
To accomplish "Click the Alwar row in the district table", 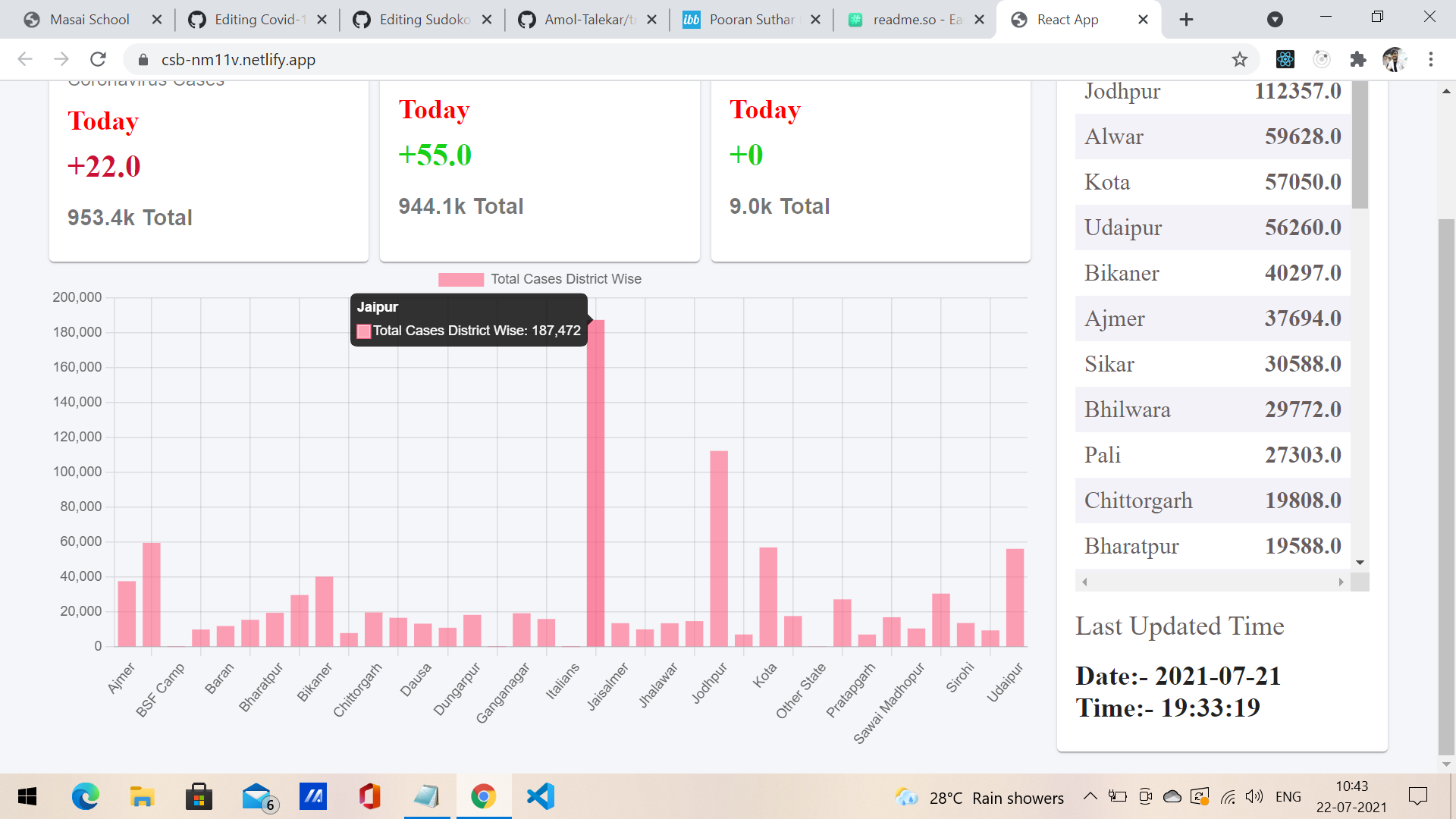I will [x=1213, y=136].
